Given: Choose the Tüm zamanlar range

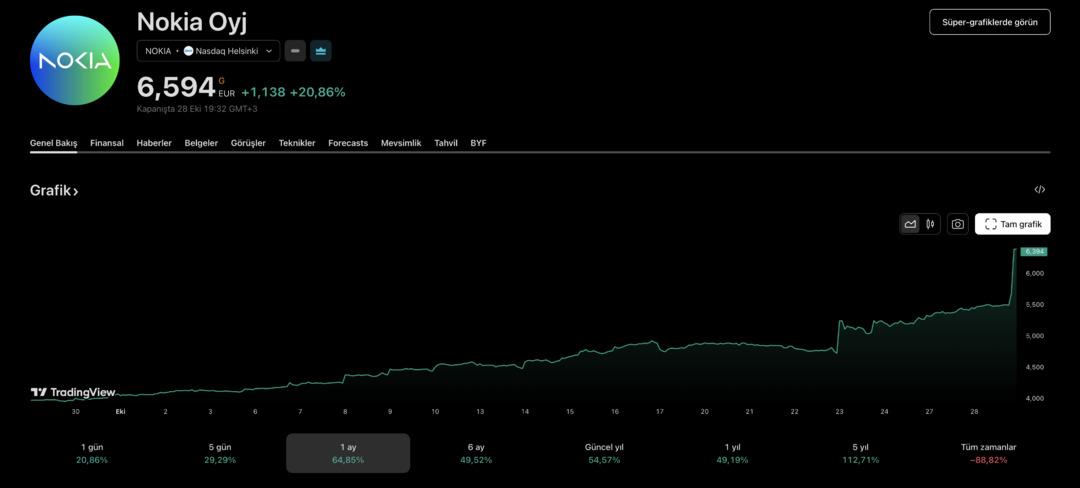Looking at the screenshot, I should pos(988,453).
